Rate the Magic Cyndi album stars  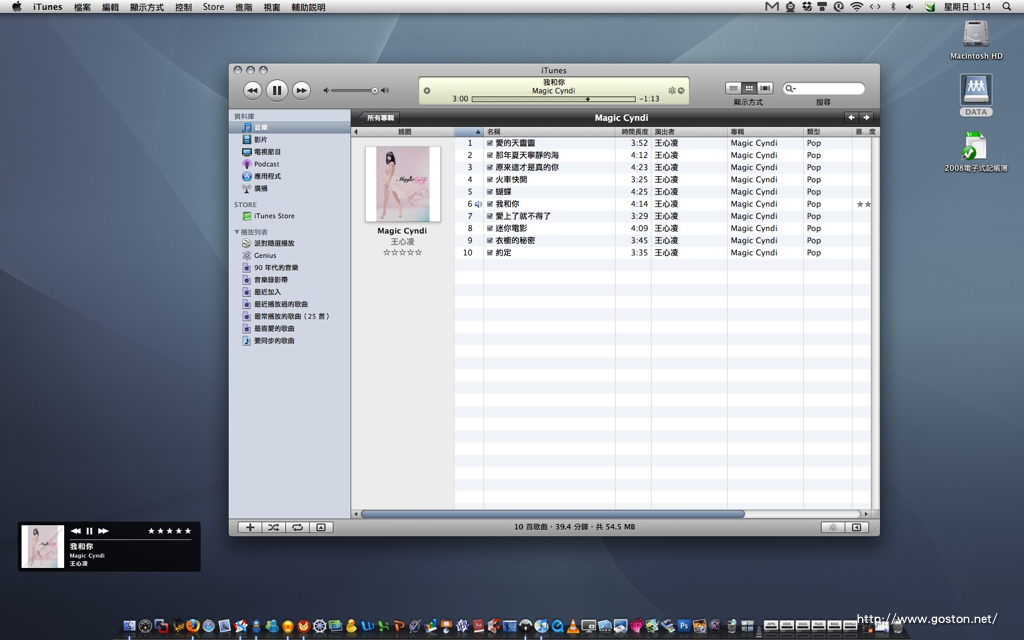(402, 252)
